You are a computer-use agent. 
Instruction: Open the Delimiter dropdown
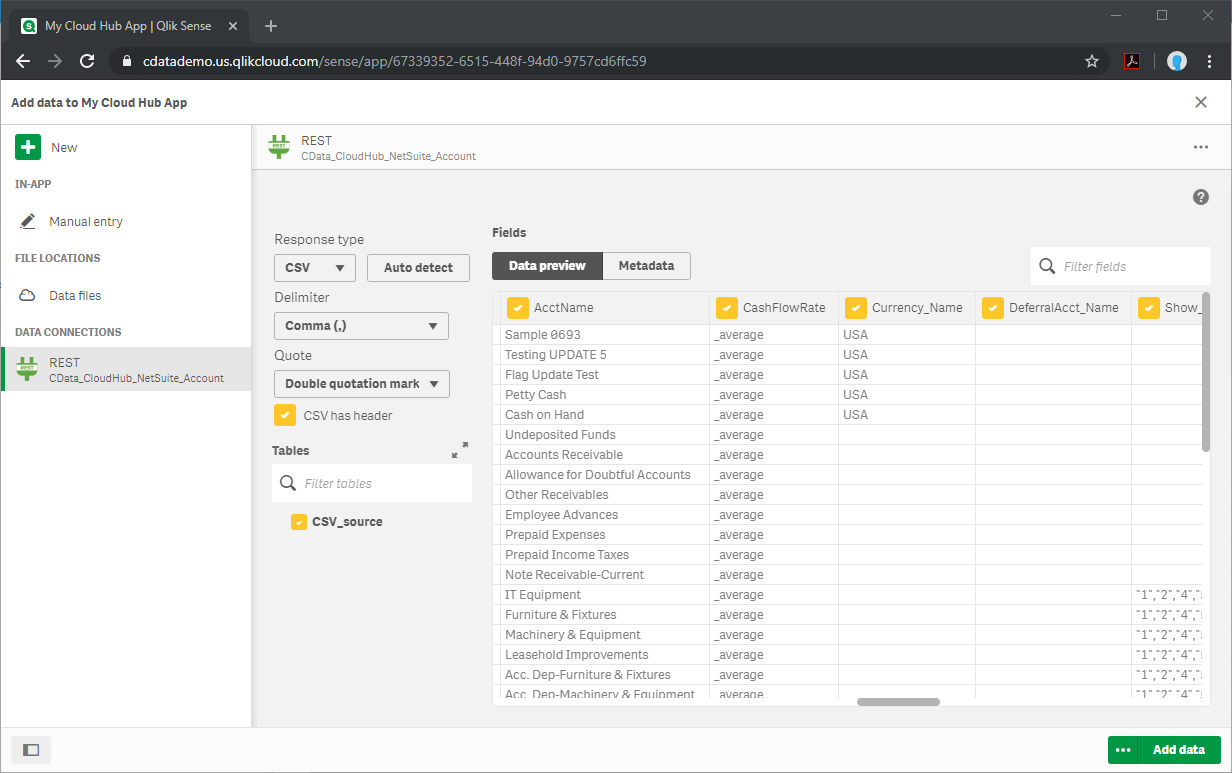pos(361,325)
